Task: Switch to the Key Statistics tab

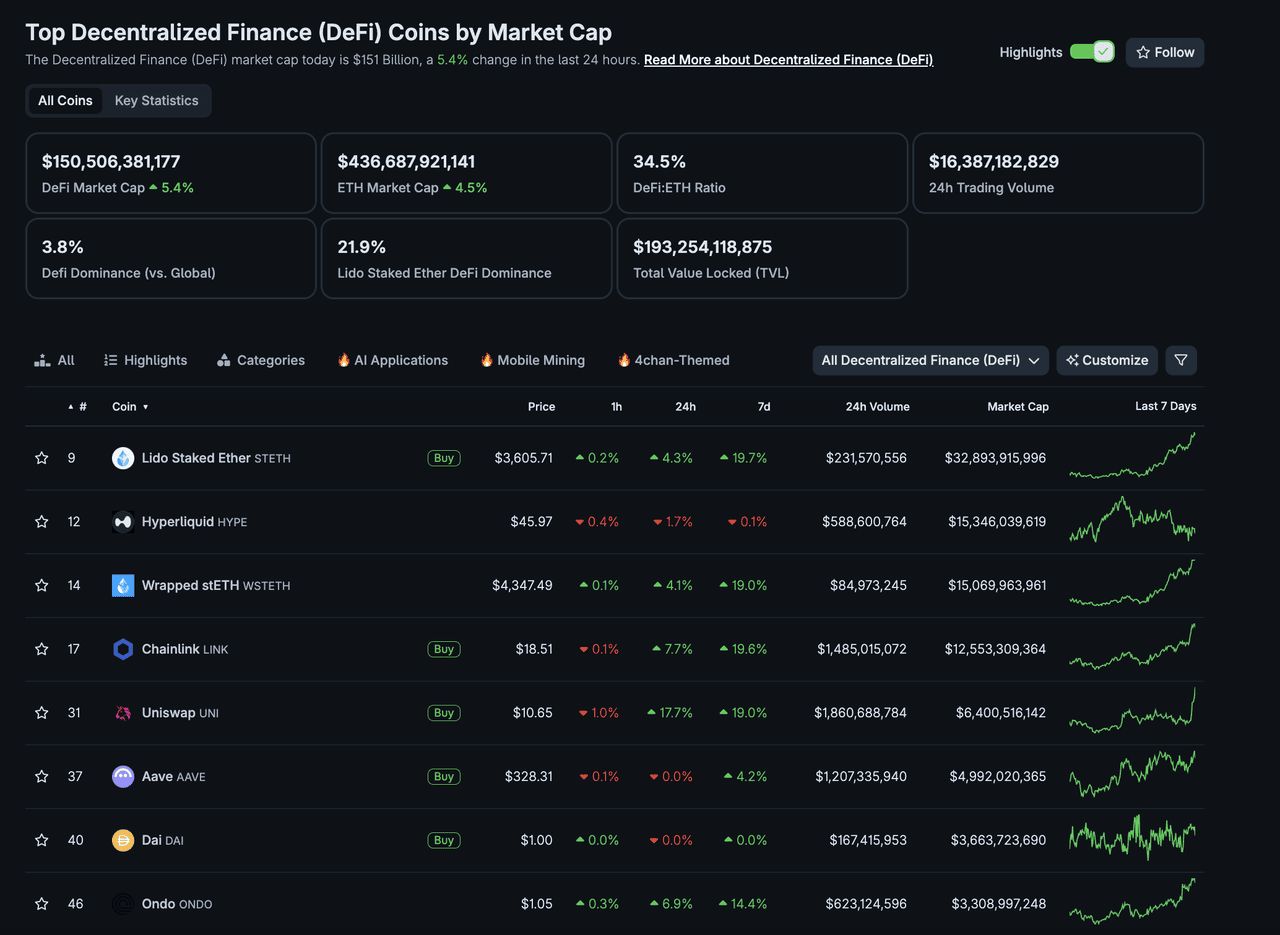Action: point(156,100)
